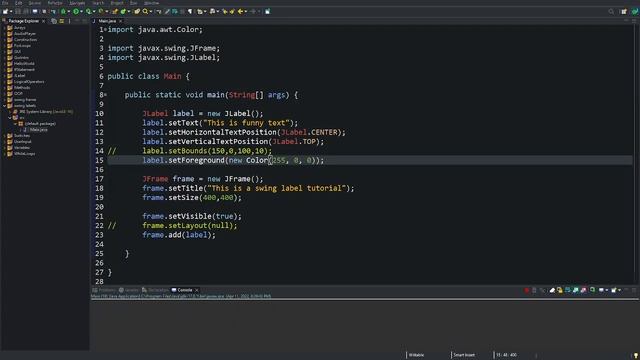Click the Coverage run icon

tap(88, 11)
